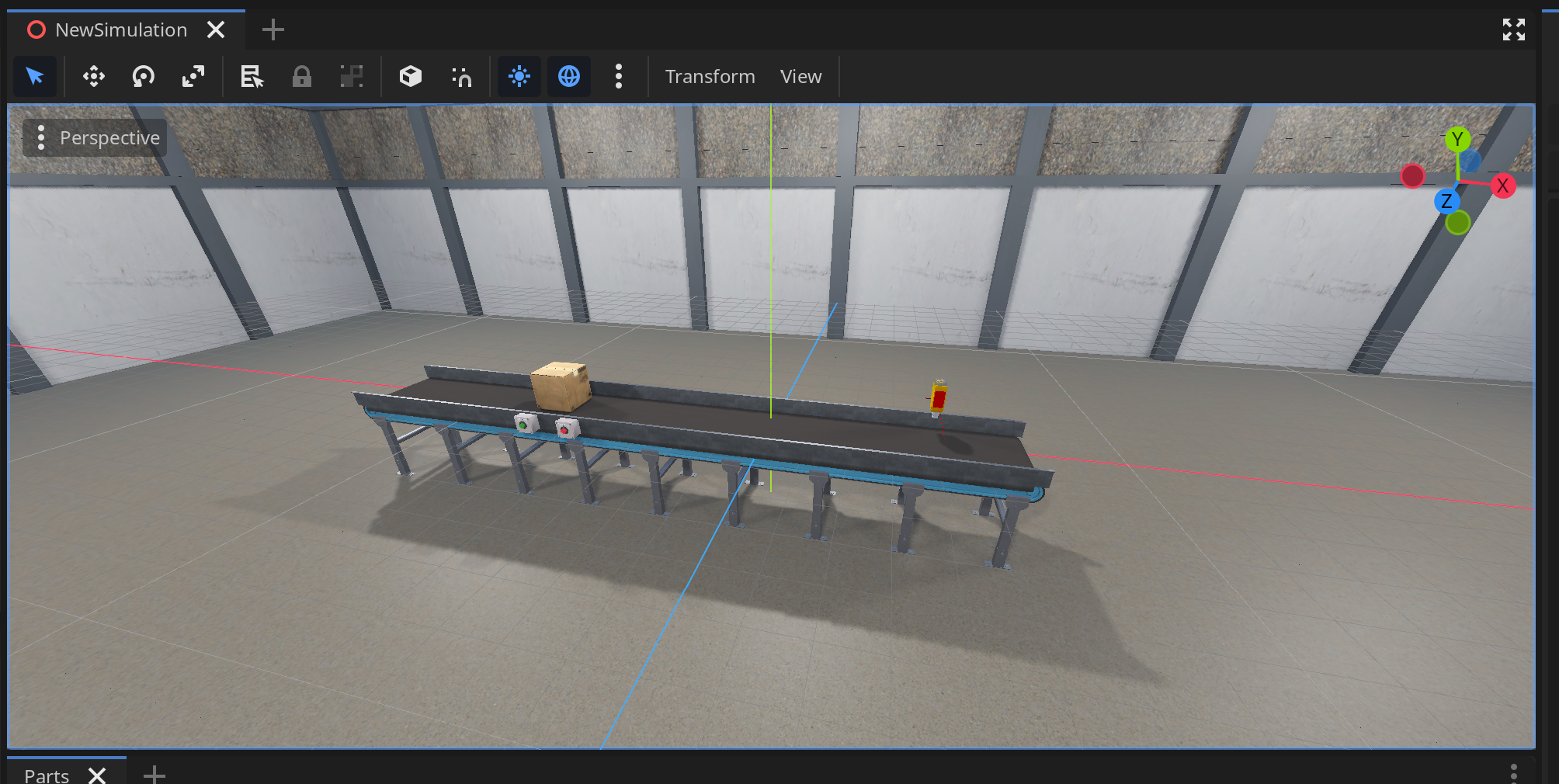
Task: Open the toolbar overflow dots menu
Action: point(619,76)
